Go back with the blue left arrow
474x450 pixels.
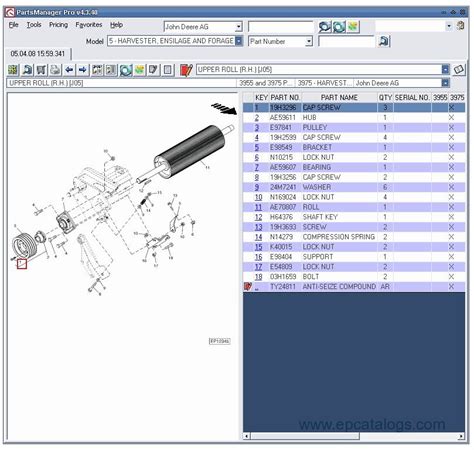(x=69, y=70)
